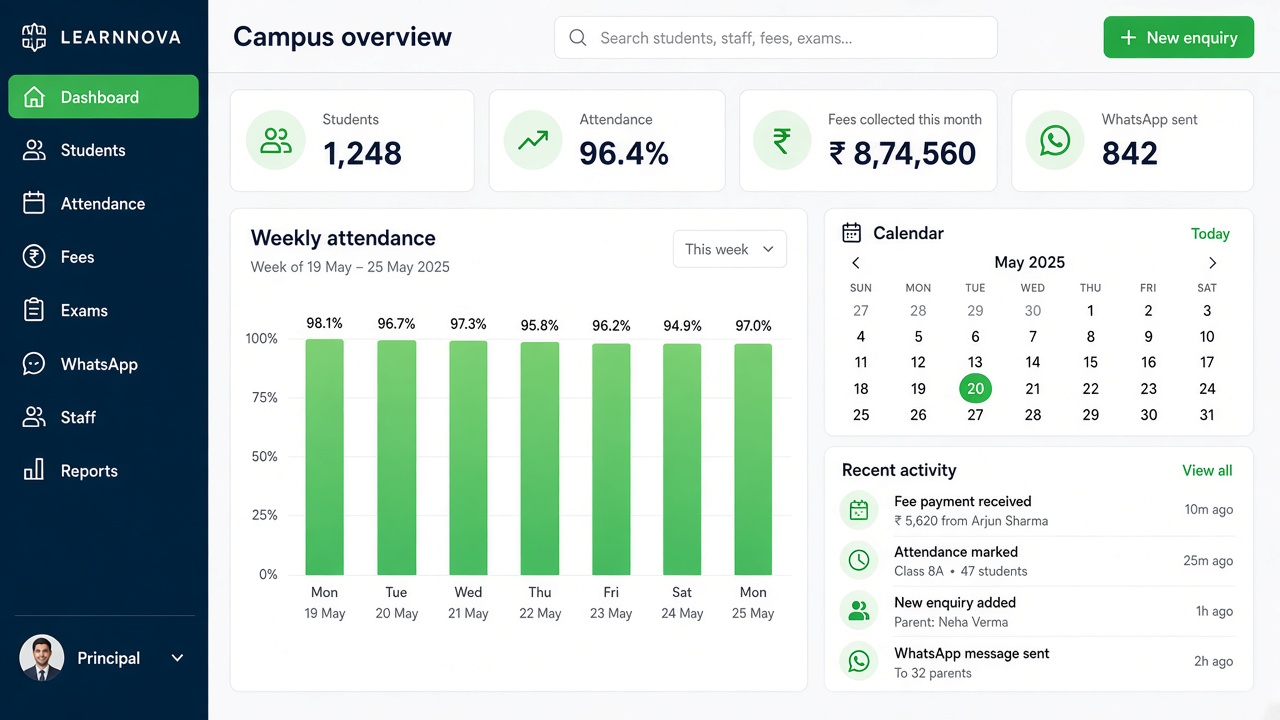This screenshot has height=720, width=1280.
Task: Click the Campus overview heading
Action: pyautogui.click(x=342, y=37)
